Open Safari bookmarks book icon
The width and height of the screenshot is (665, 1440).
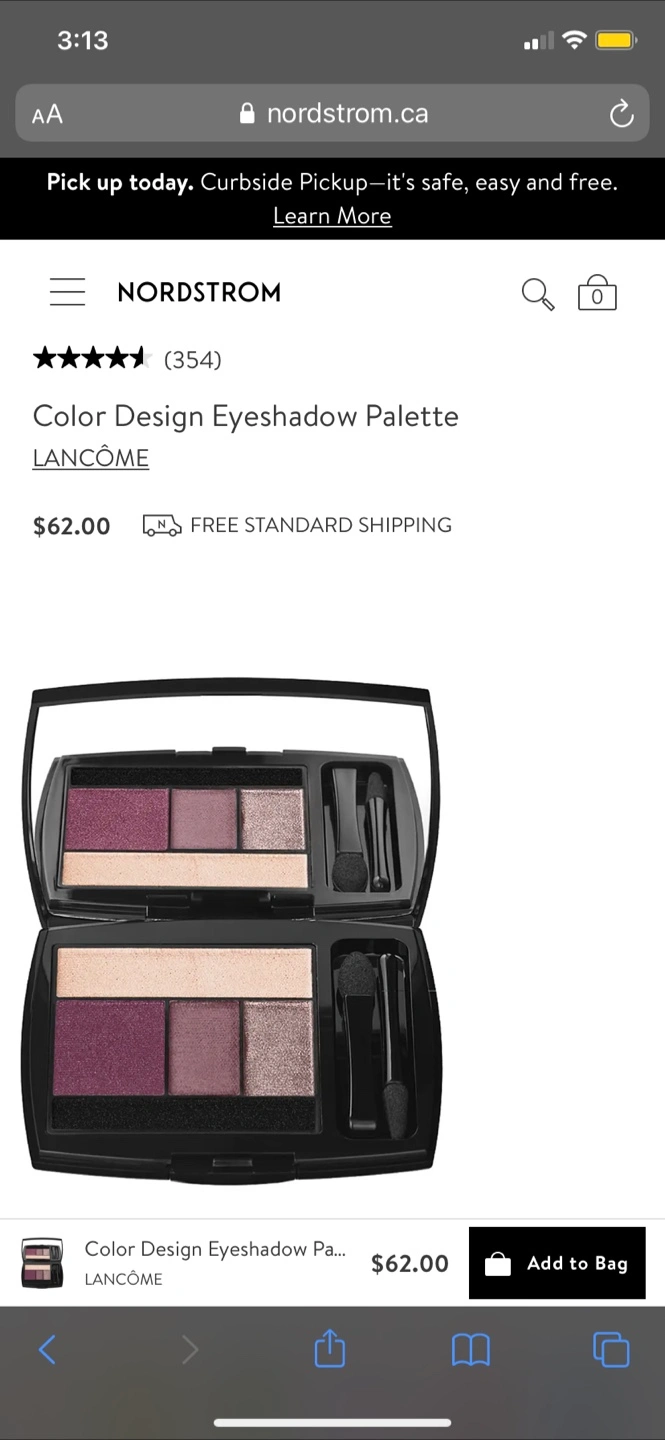point(470,1351)
